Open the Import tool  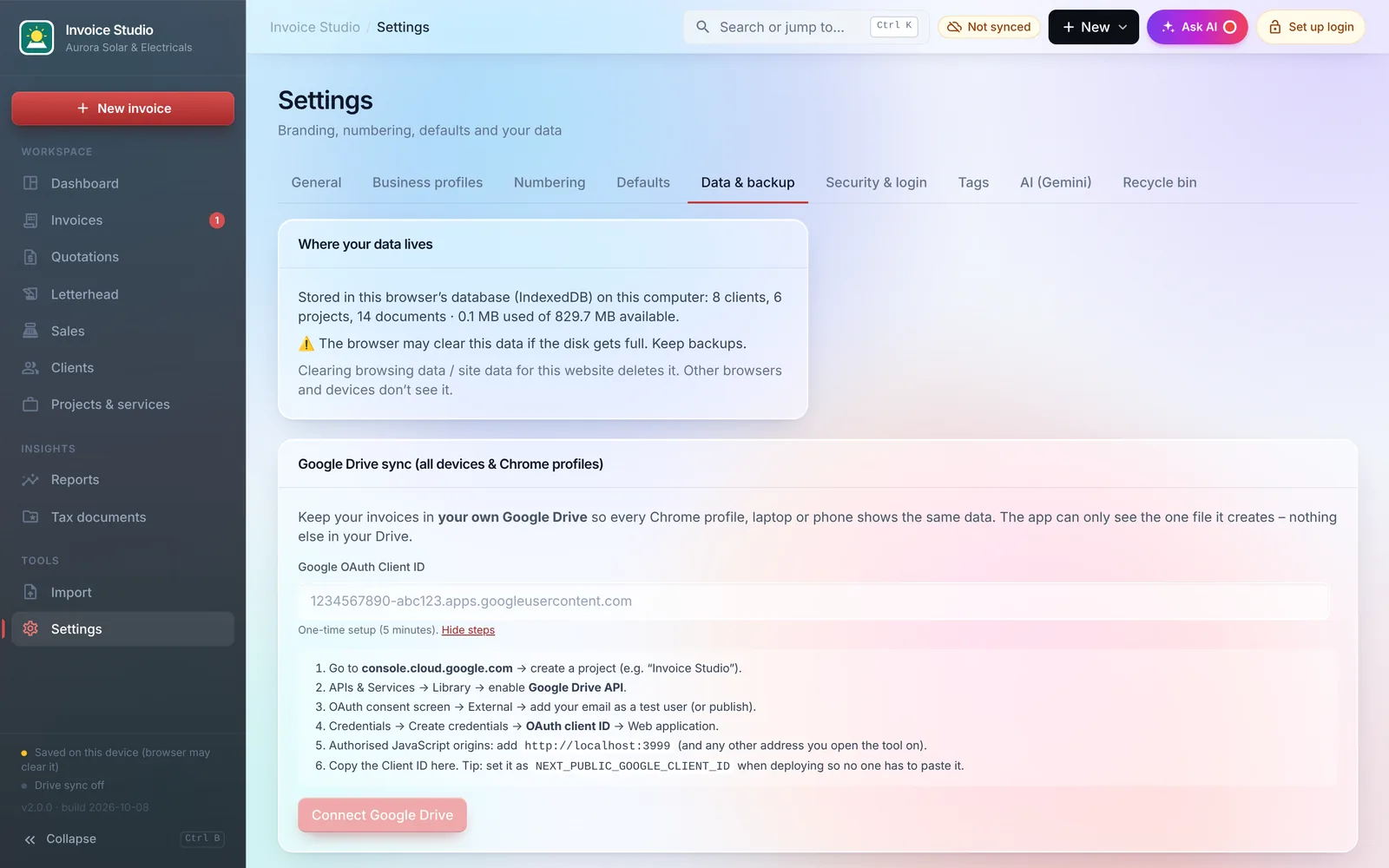(x=122, y=592)
